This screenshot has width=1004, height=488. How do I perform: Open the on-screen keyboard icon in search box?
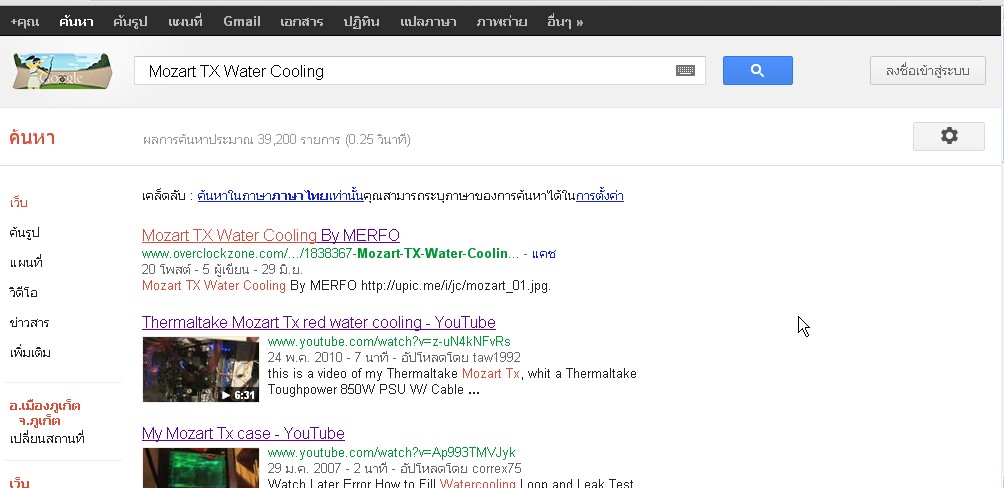tap(685, 70)
